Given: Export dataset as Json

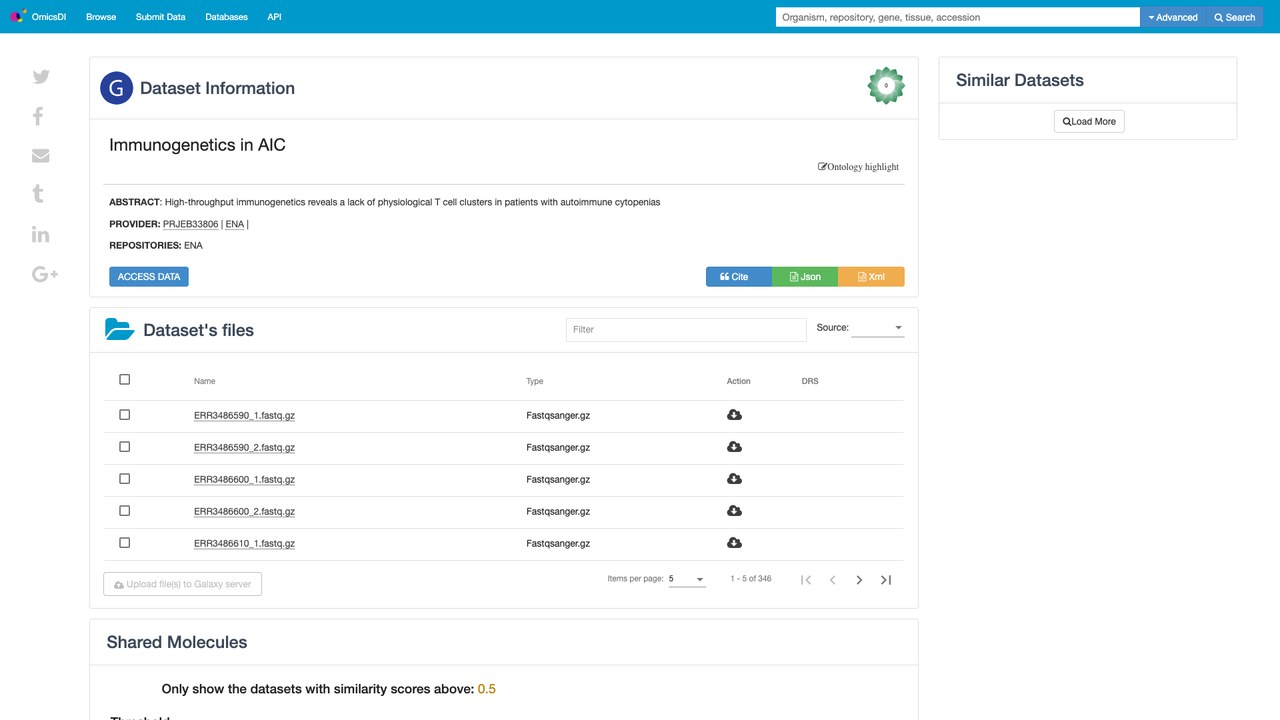Looking at the screenshot, I should tap(805, 277).
